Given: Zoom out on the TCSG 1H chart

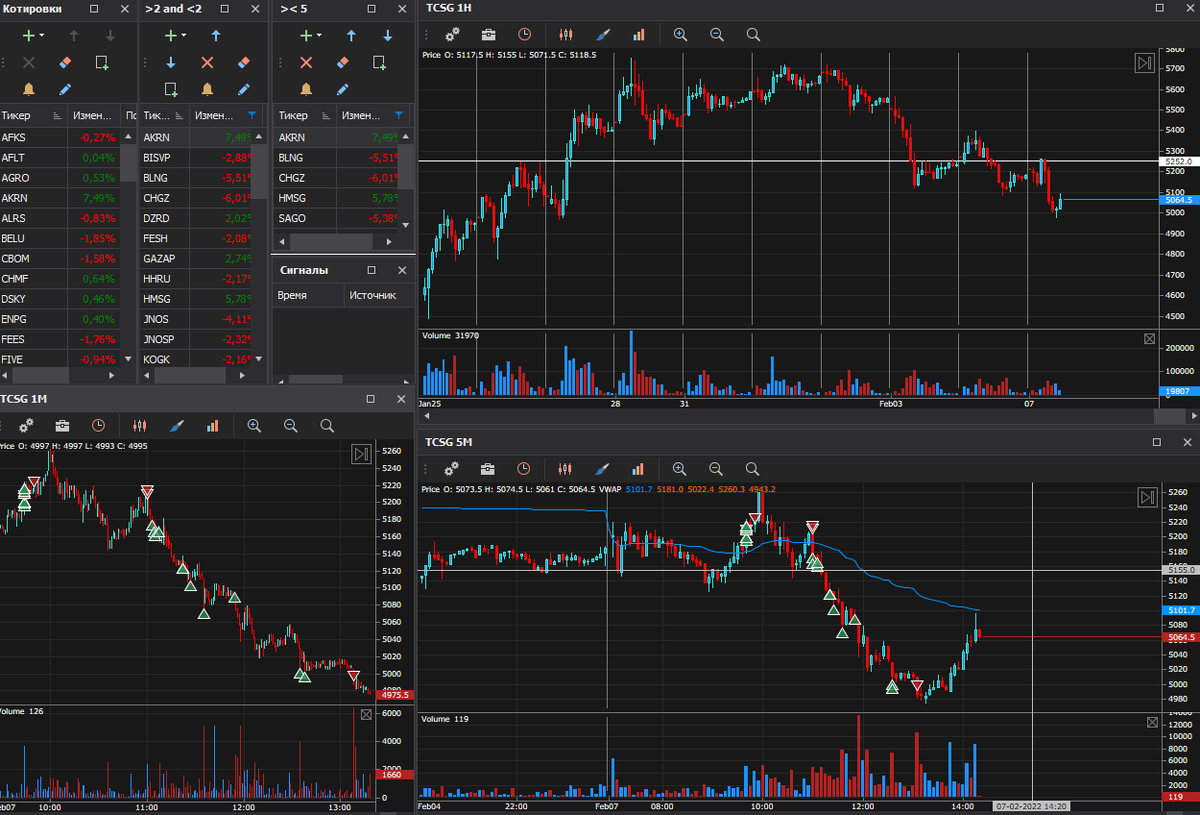Looking at the screenshot, I should (x=716, y=34).
